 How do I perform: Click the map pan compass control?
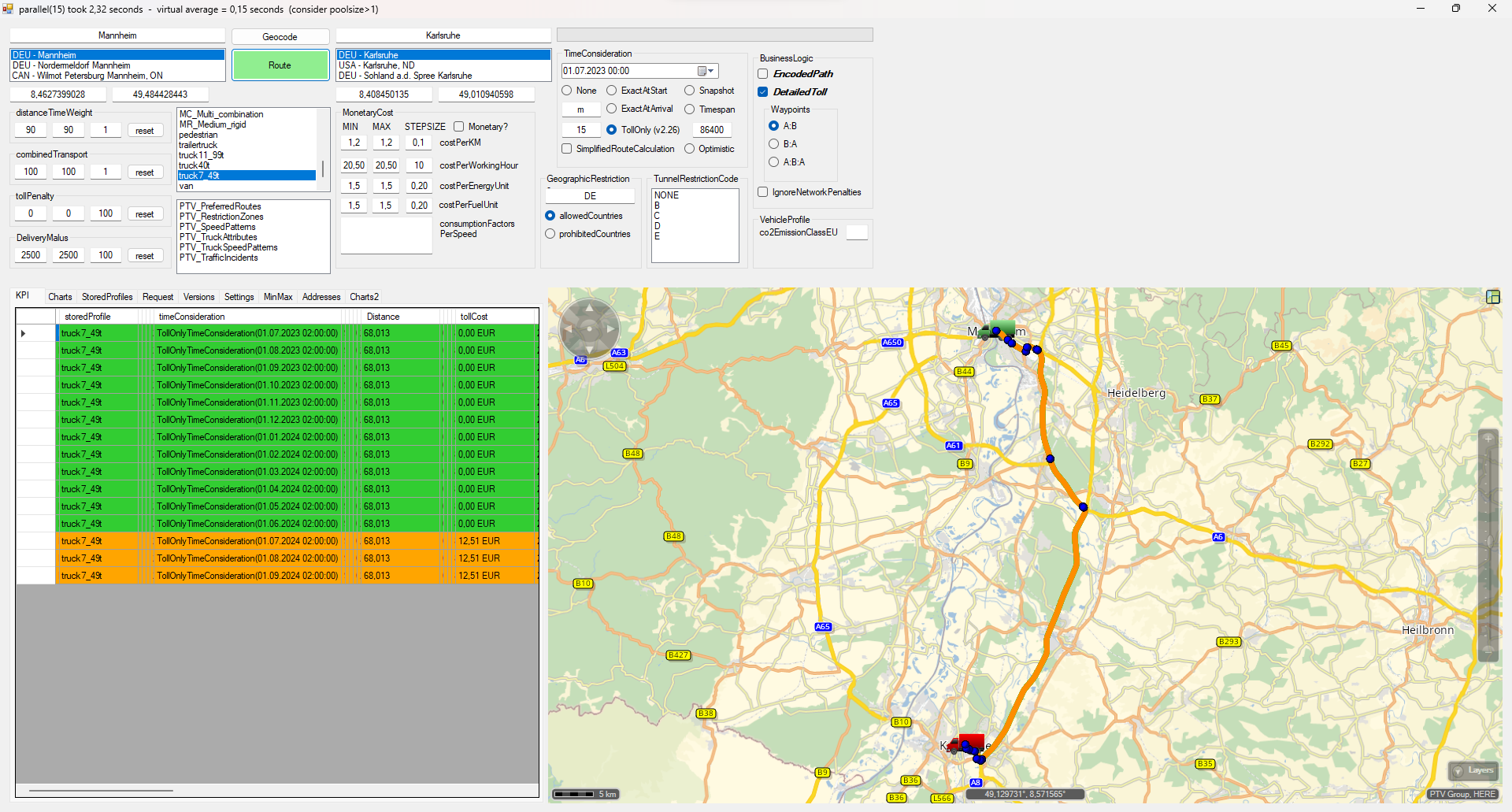tap(589, 328)
